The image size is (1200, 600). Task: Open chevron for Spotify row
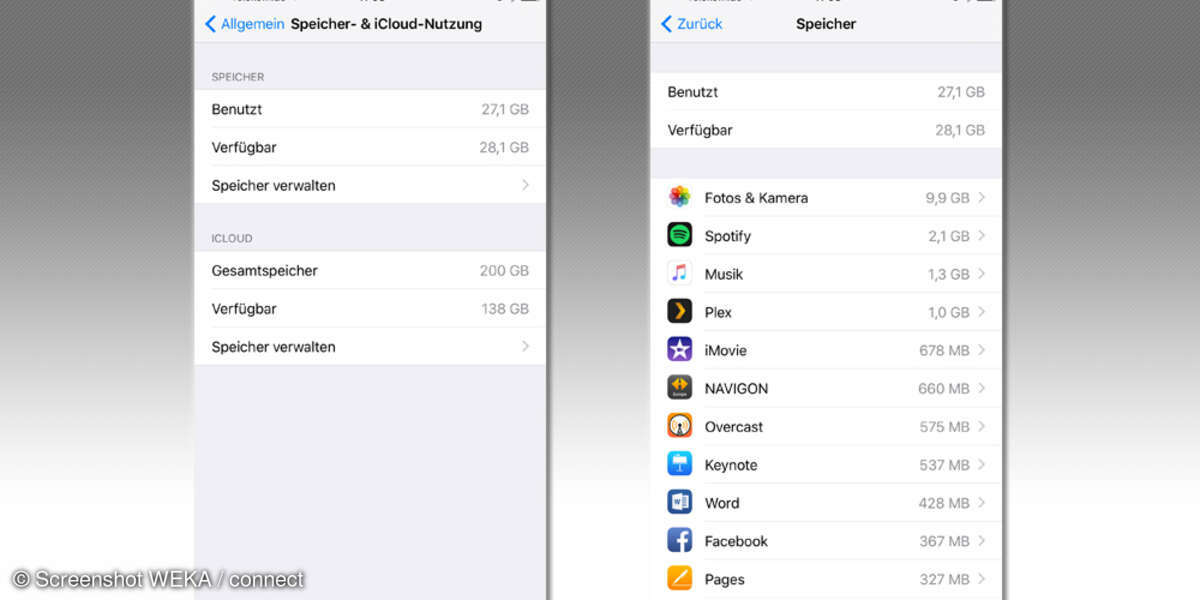(x=982, y=236)
